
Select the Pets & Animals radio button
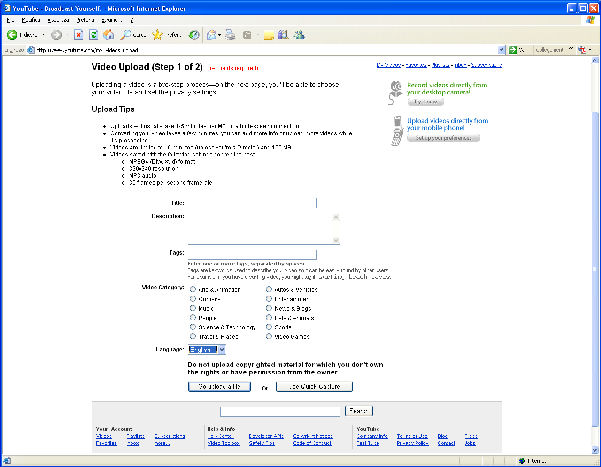pyautogui.click(x=269, y=317)
